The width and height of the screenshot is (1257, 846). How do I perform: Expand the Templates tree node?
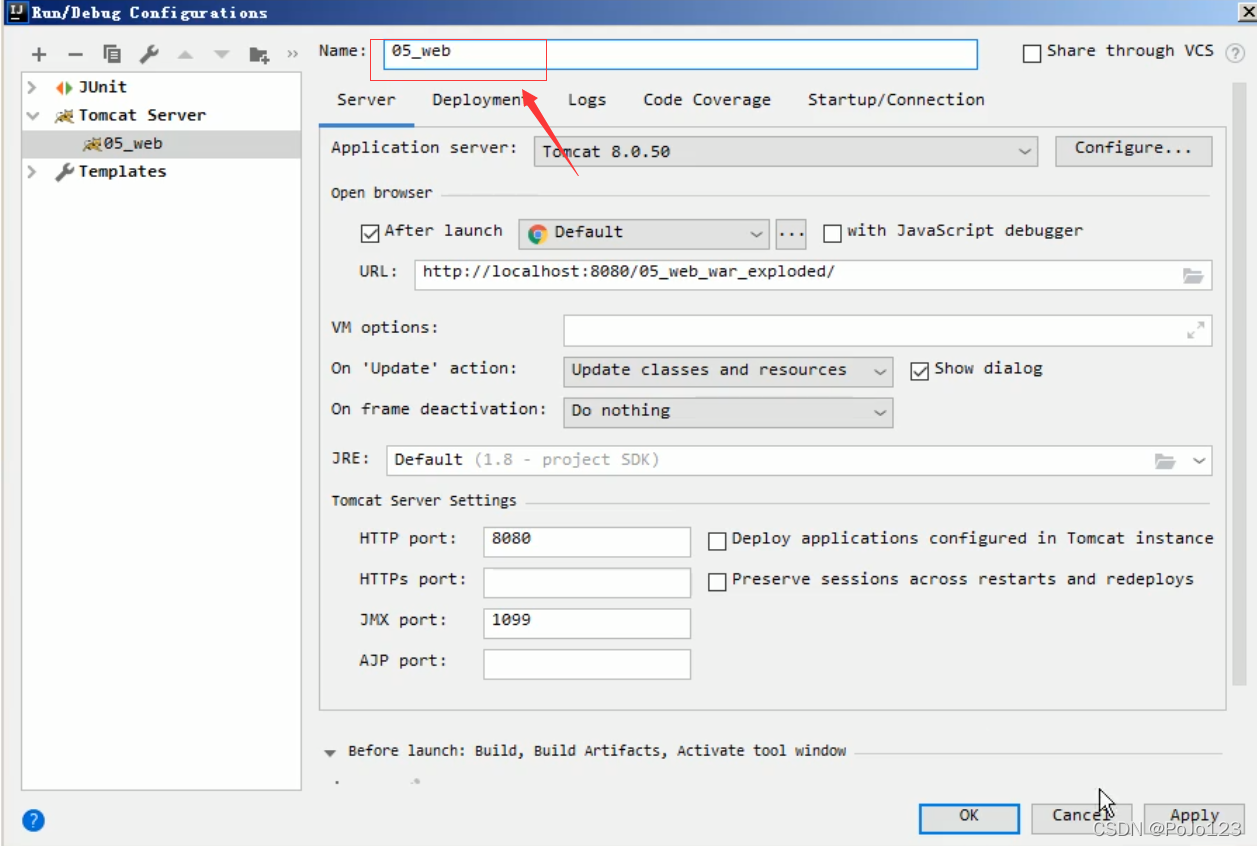click(x=33, y=172)
